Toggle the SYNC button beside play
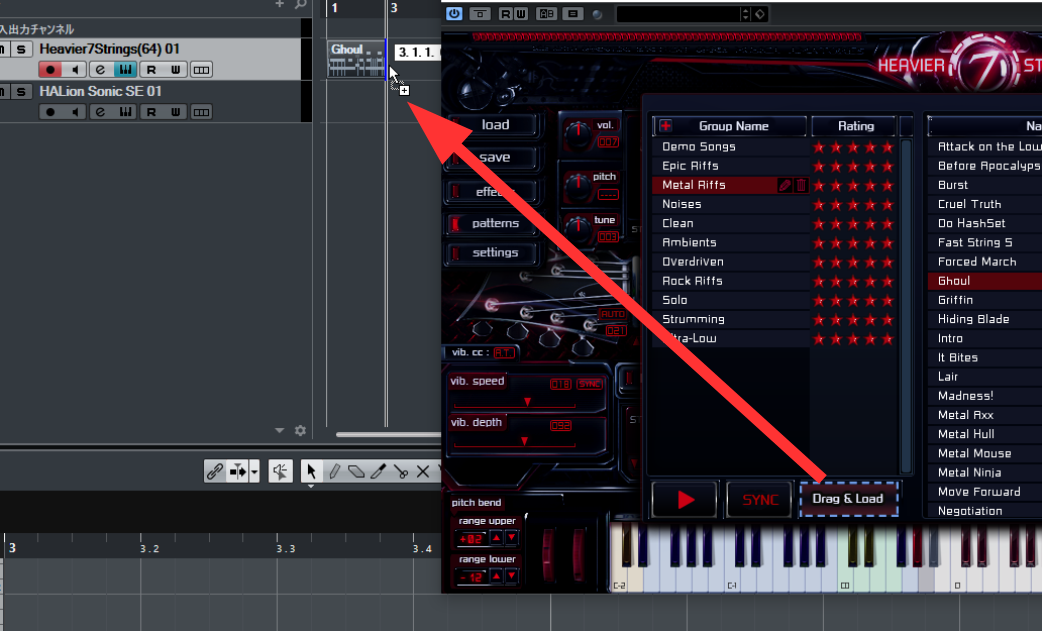1042x631 pixels. 760,499
